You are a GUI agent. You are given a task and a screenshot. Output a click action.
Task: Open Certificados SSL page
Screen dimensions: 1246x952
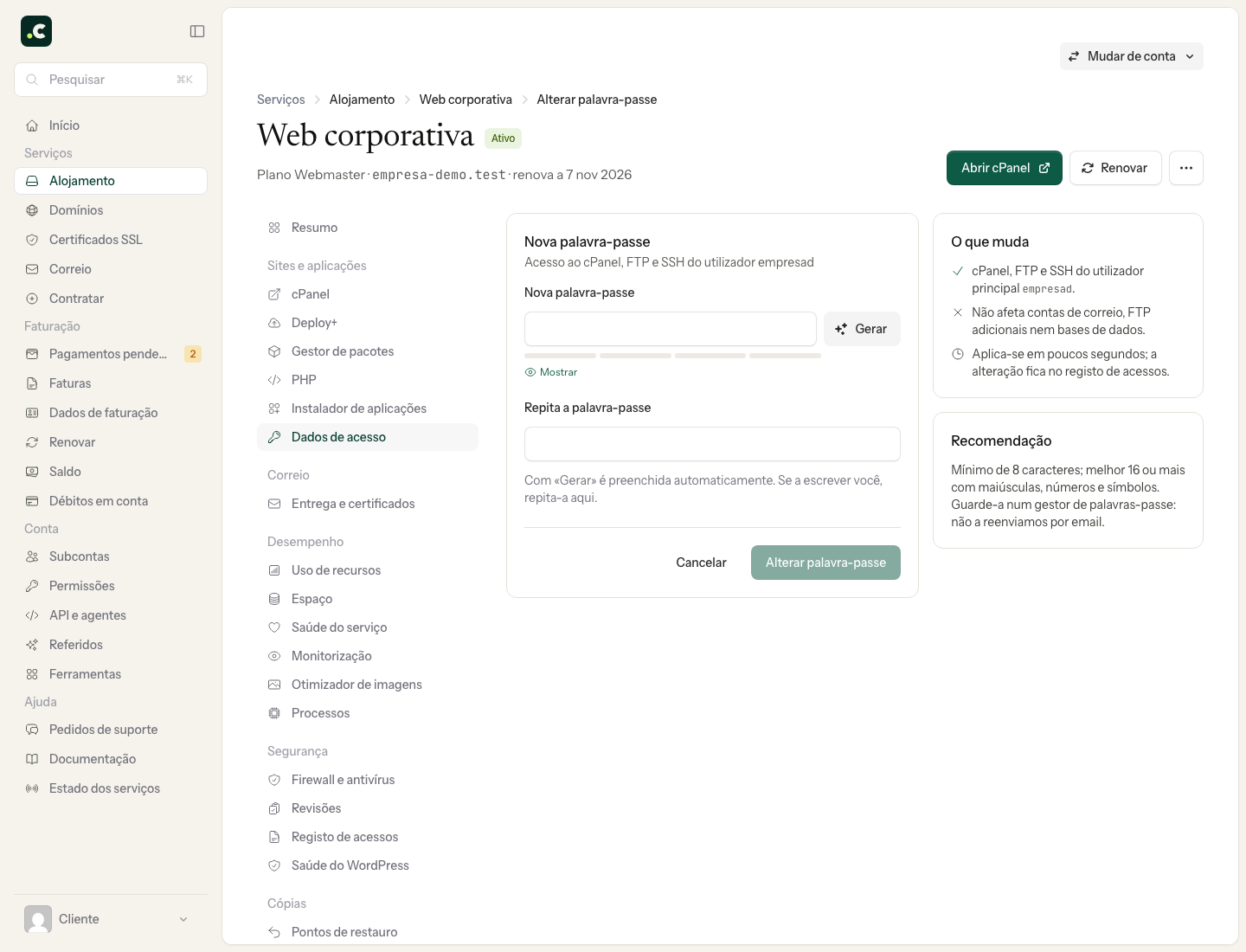111,240
